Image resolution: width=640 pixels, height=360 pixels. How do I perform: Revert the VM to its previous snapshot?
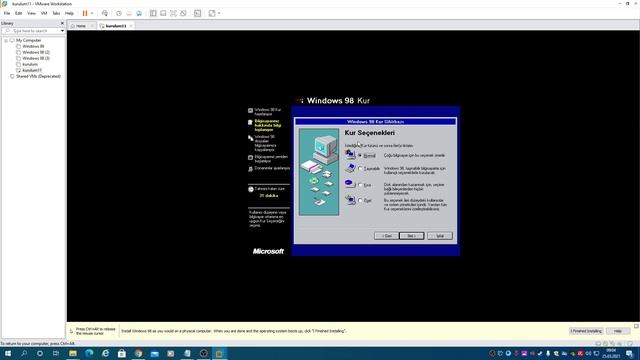(x=129, y=13)
